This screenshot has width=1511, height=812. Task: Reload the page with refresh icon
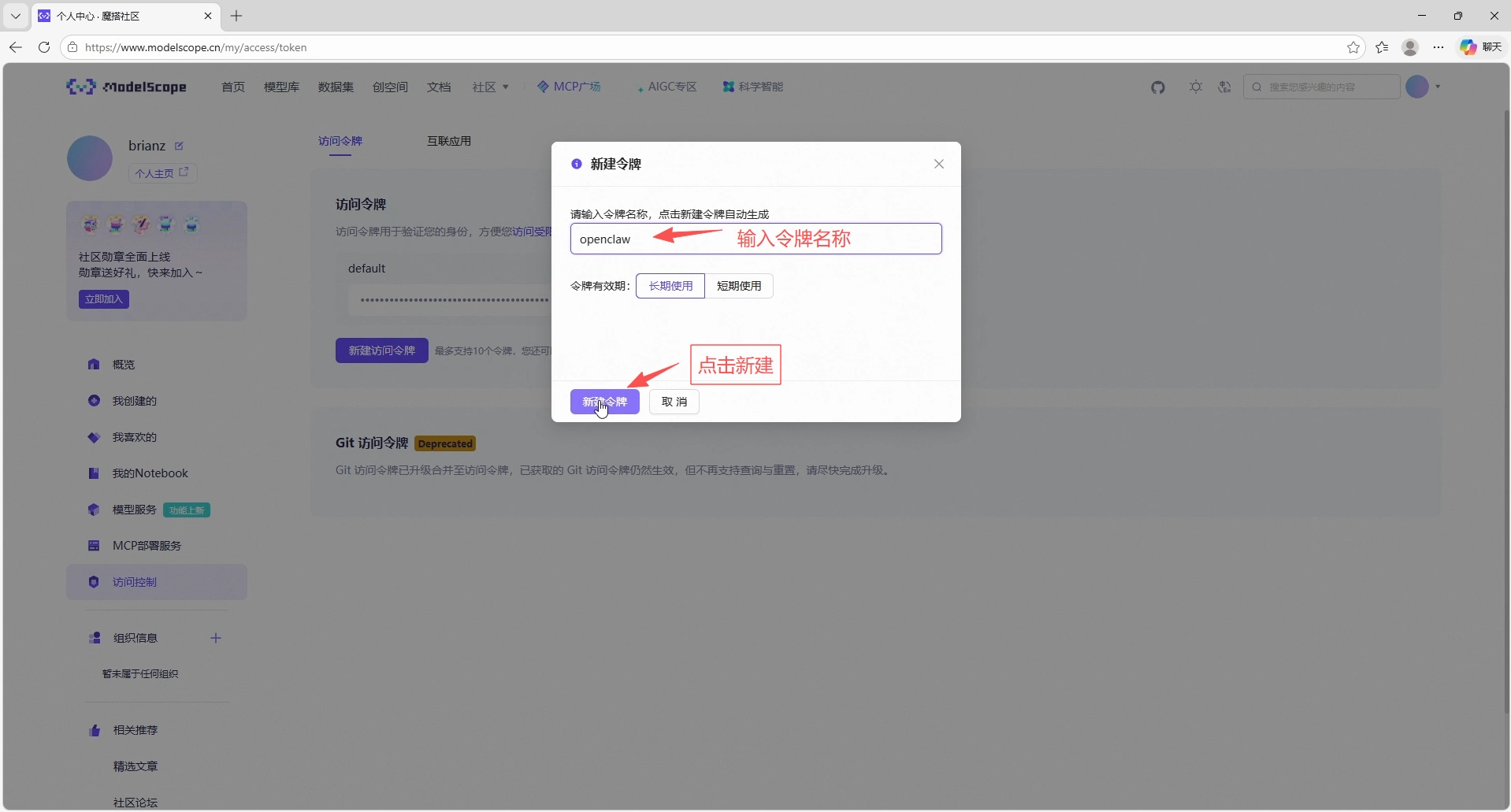[x=44, y=47]
